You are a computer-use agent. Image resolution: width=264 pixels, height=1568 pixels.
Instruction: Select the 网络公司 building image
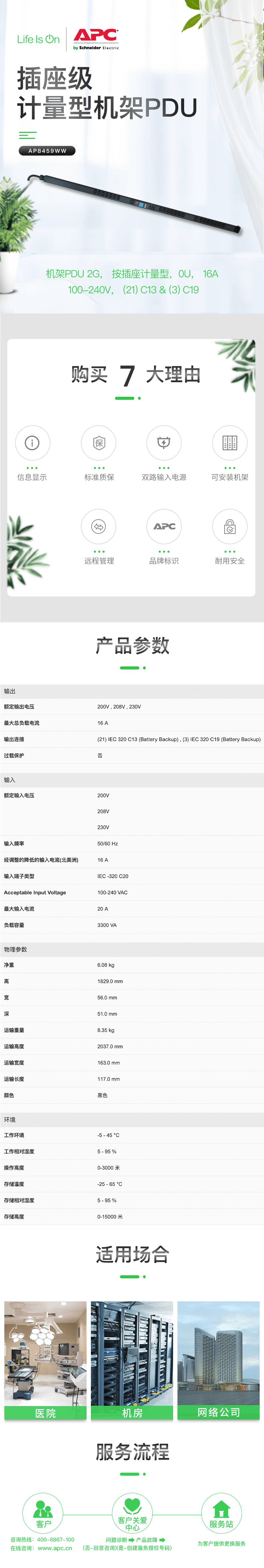pos(218,1361)
